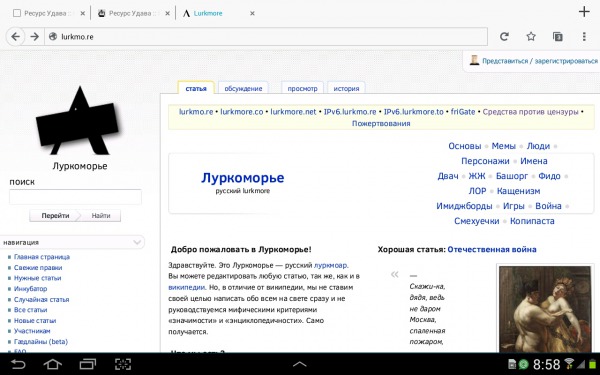Open Гайдлайны (beta) in navigation
The height and width of the screenshot is (375, 600).
[x=41, y=341]
